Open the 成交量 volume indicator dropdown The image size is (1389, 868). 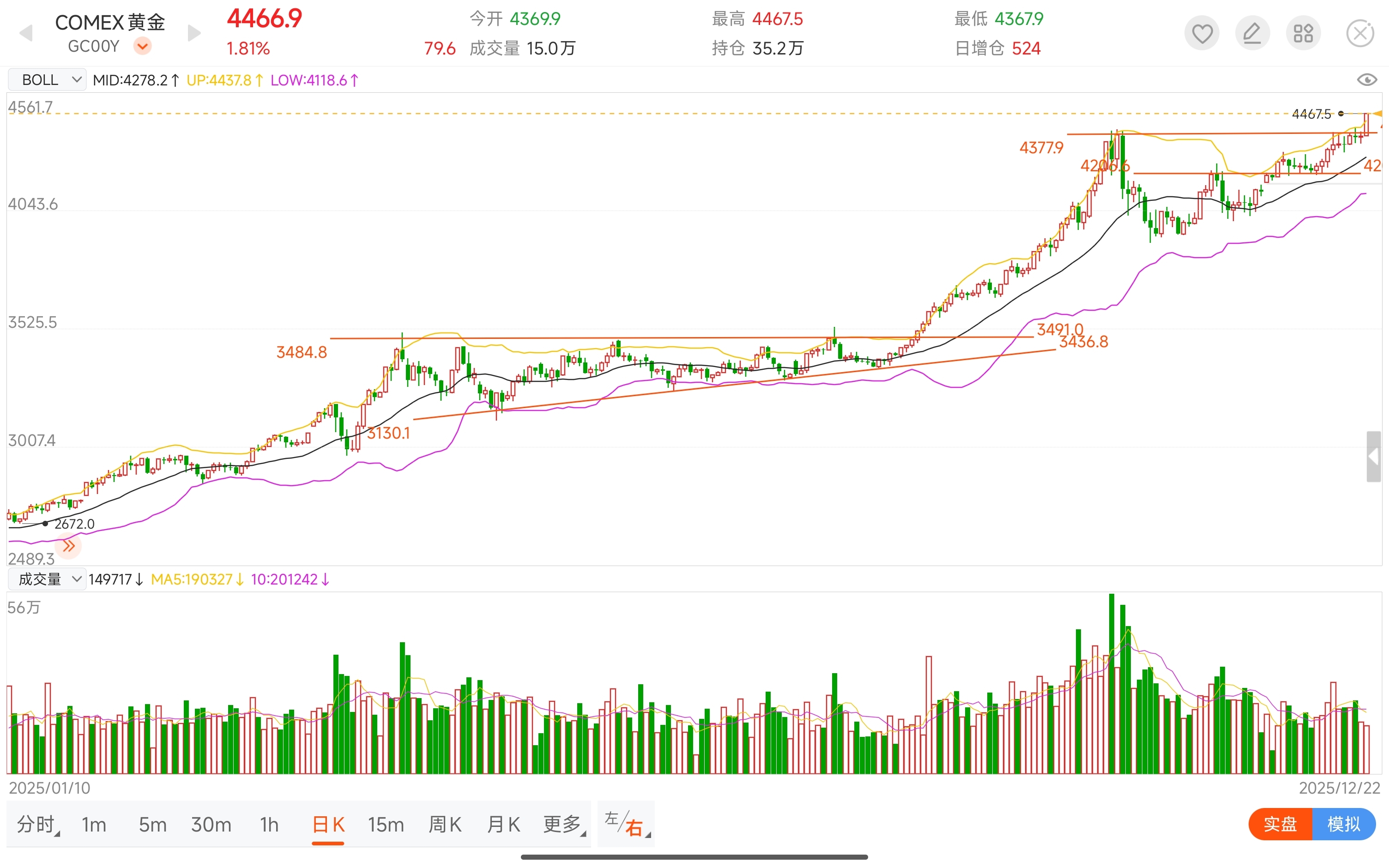pyautogui.click(x=47, y=579)
